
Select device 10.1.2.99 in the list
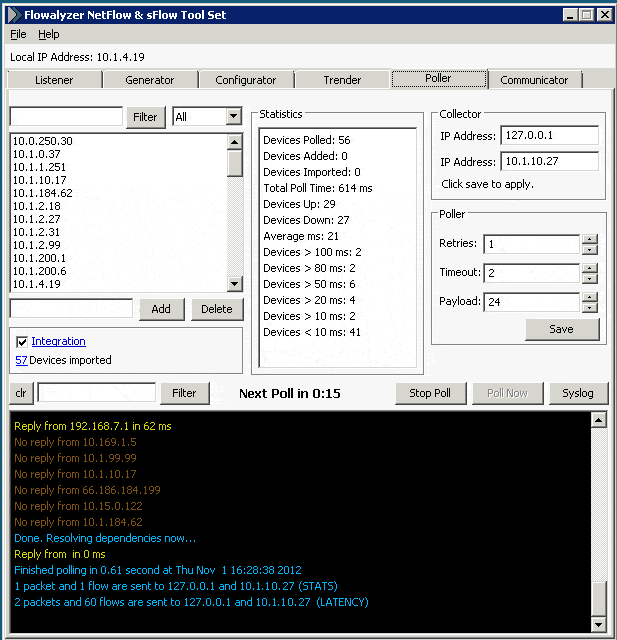[118, 245]
